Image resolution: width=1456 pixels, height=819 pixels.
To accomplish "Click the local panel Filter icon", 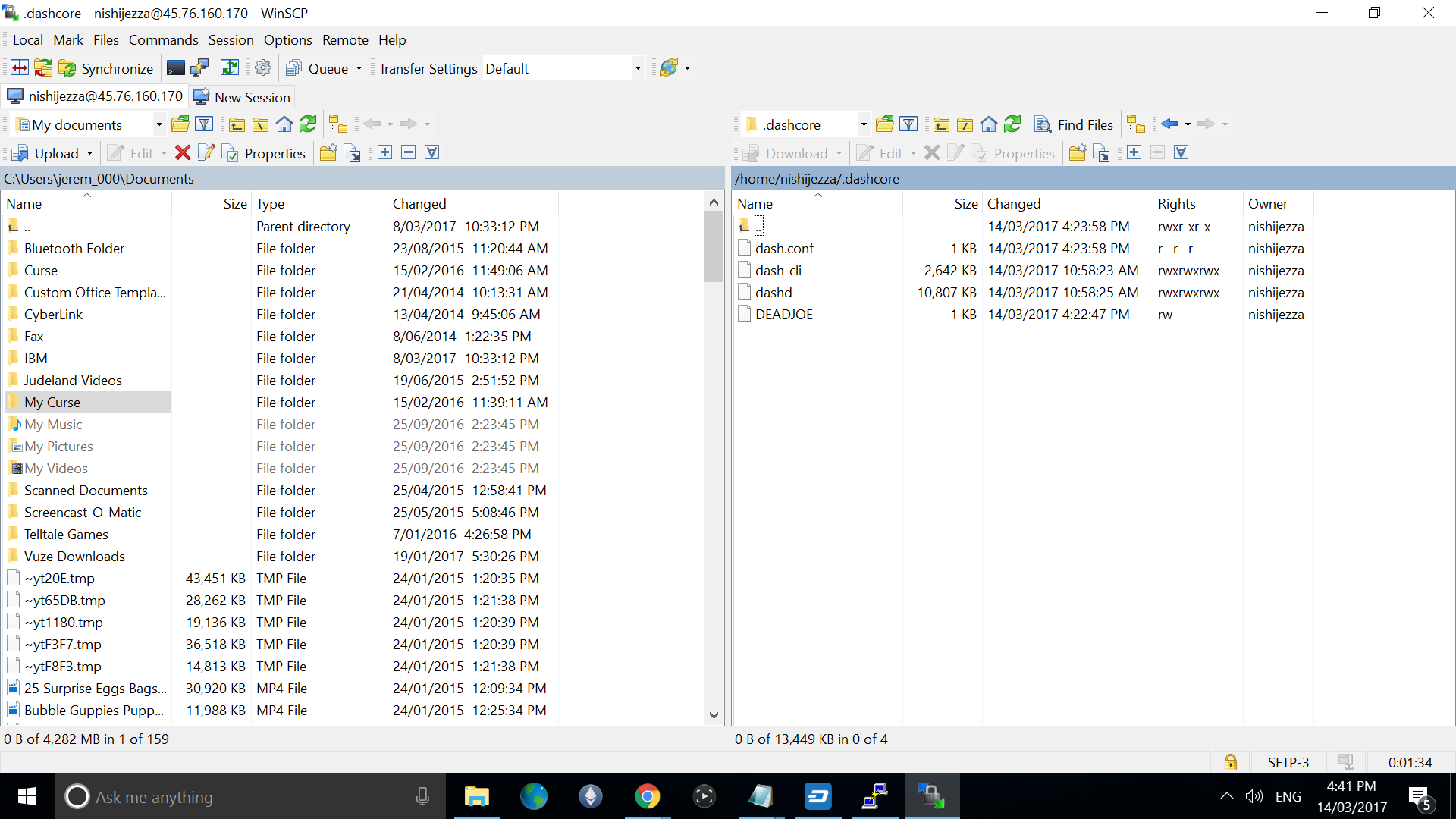I will pyautogui.click(x=204, y=124).
